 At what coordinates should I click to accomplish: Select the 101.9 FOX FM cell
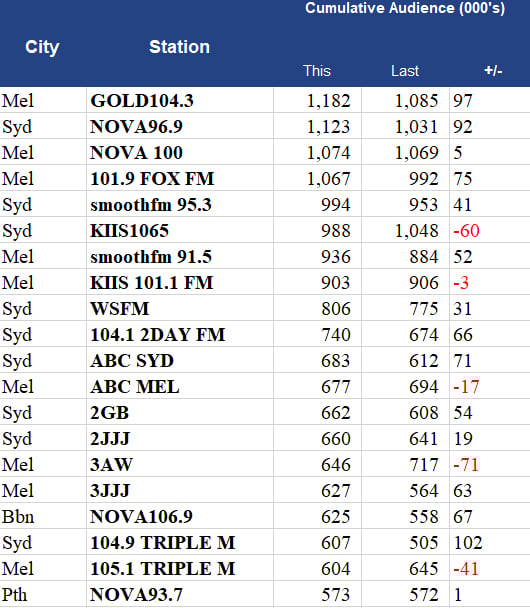click(180, 179)
